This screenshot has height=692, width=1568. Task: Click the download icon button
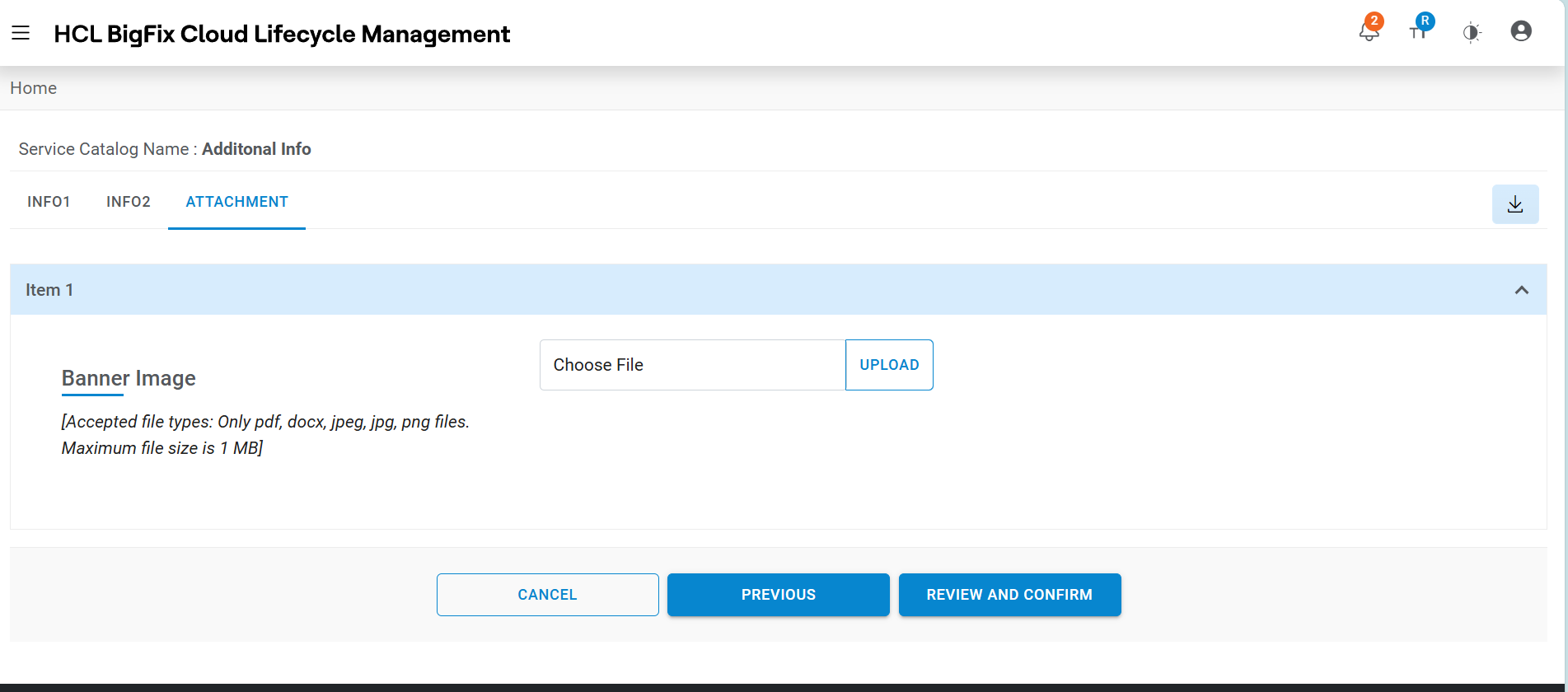pyautogui.click(x=1515, y=204)
